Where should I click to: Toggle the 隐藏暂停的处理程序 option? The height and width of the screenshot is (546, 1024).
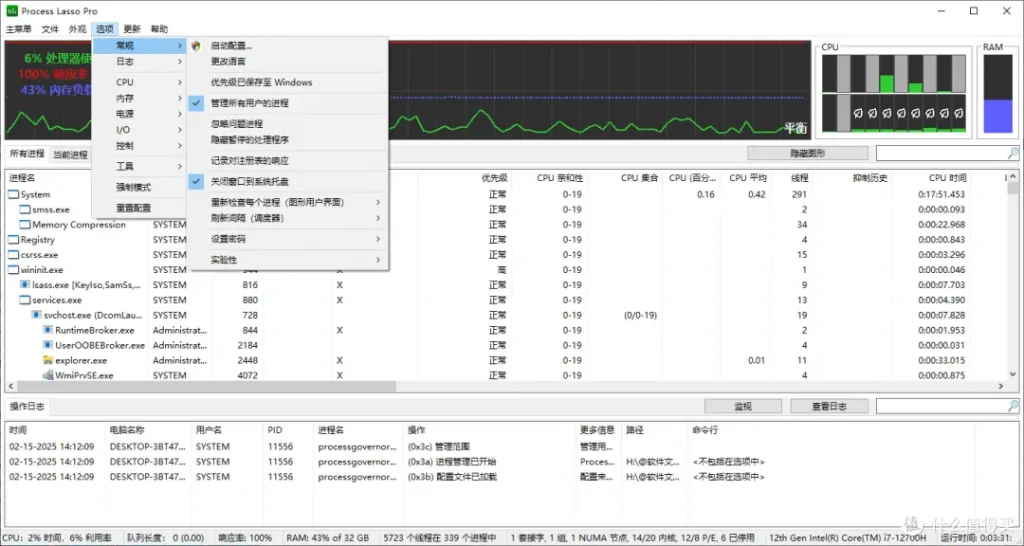click(288, 140)
